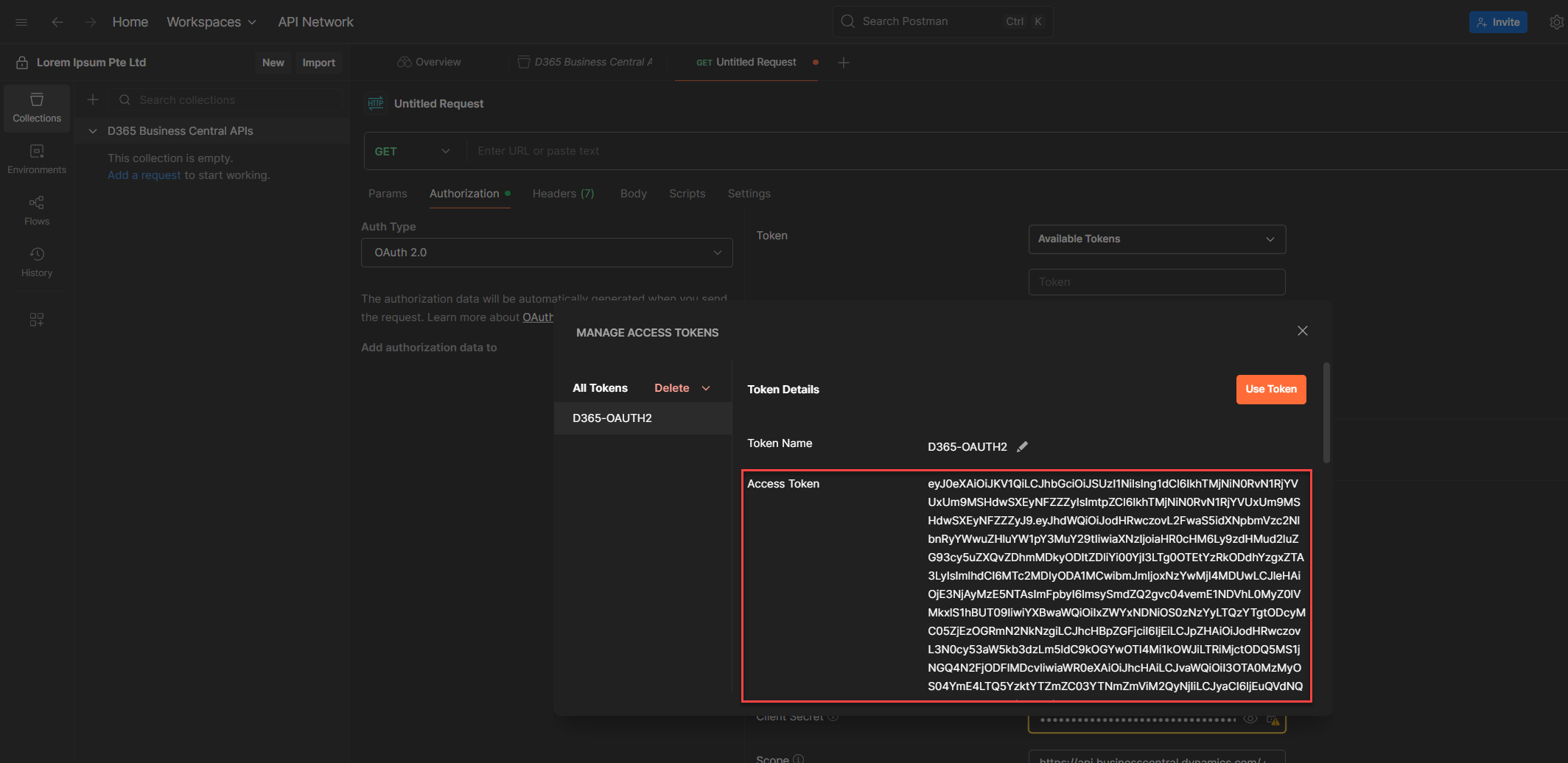Click the Untitled Request title
The height and width of the screenshot is (763, 1568).
[x=439, y=104]
